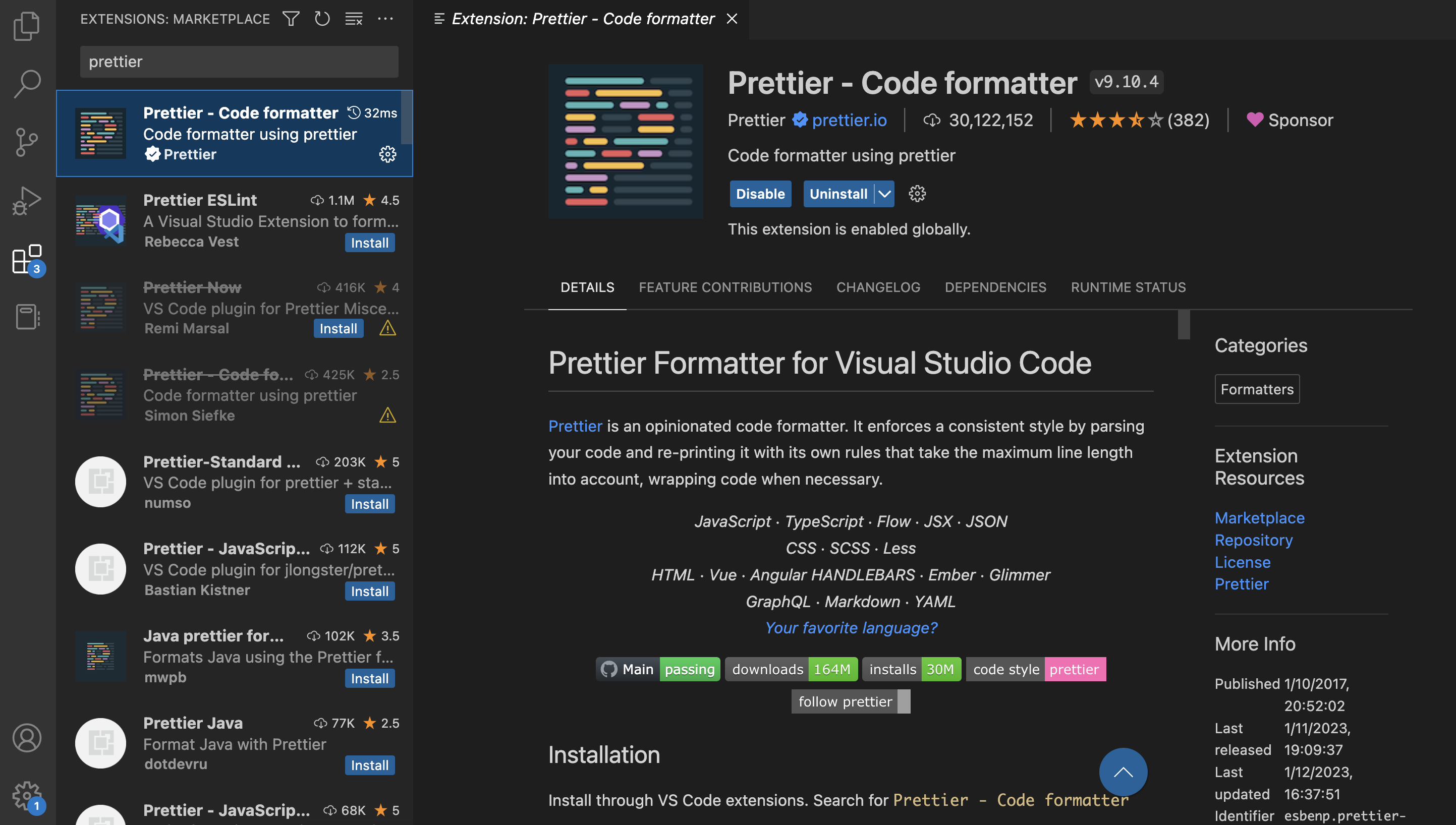The height and width of the screenshot is (825, 1456).
Task: Click the gear on Prettier list item
Action: [387, 154]
